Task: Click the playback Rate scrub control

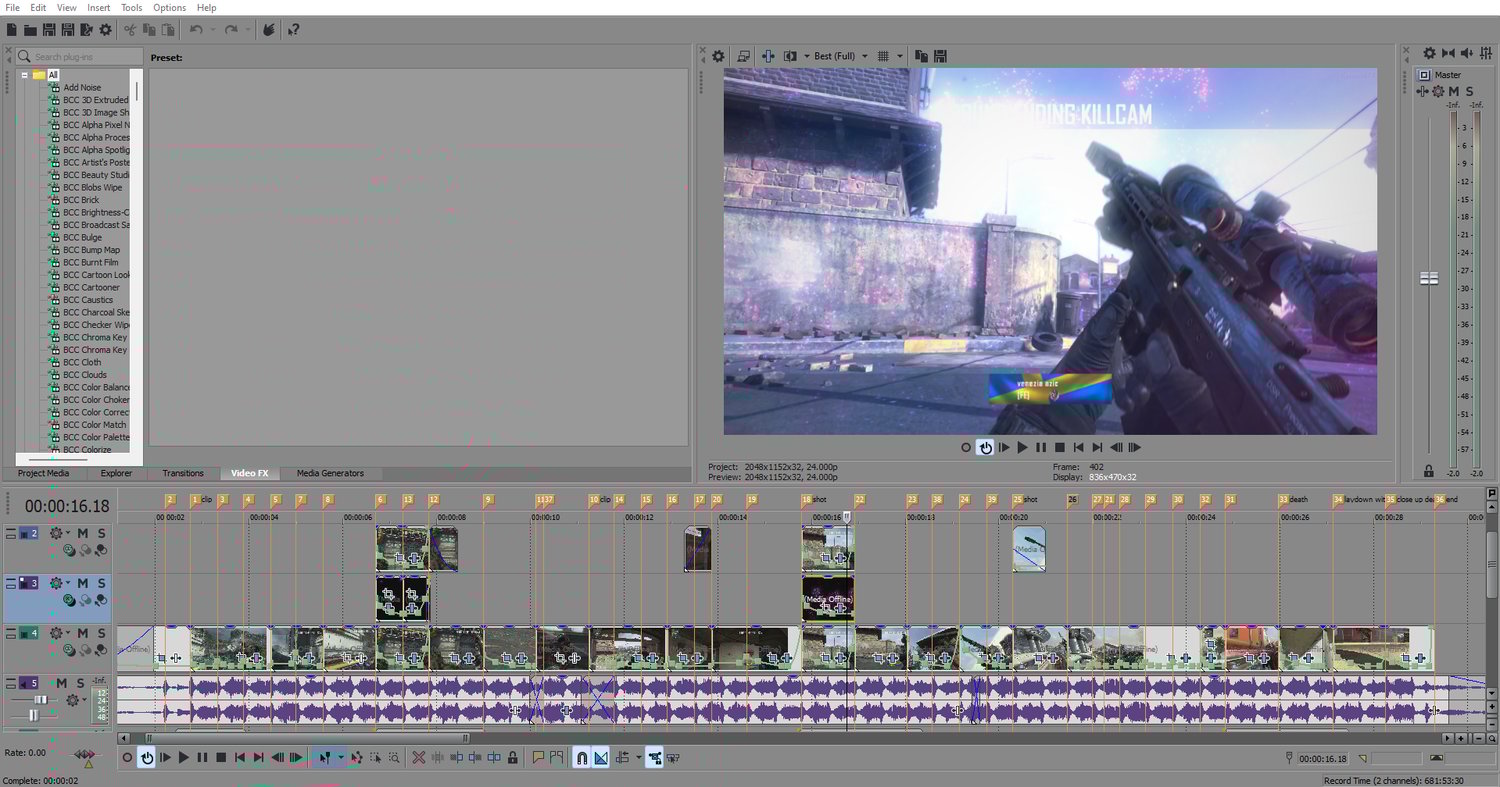Action: (x=86, y=754)
